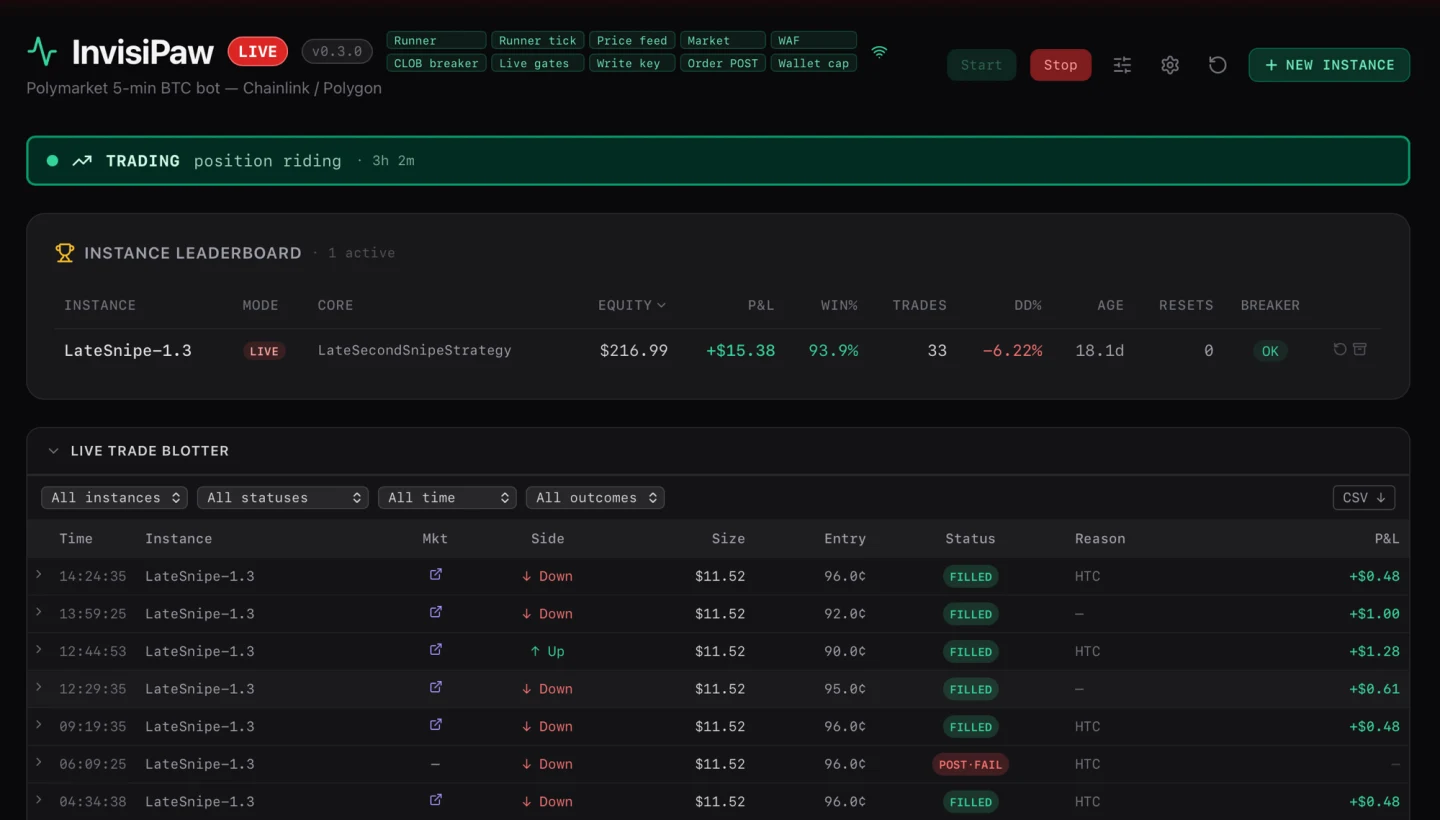Sort leaderboard by P&L column header
The image size is (1440, 820).
761,305
